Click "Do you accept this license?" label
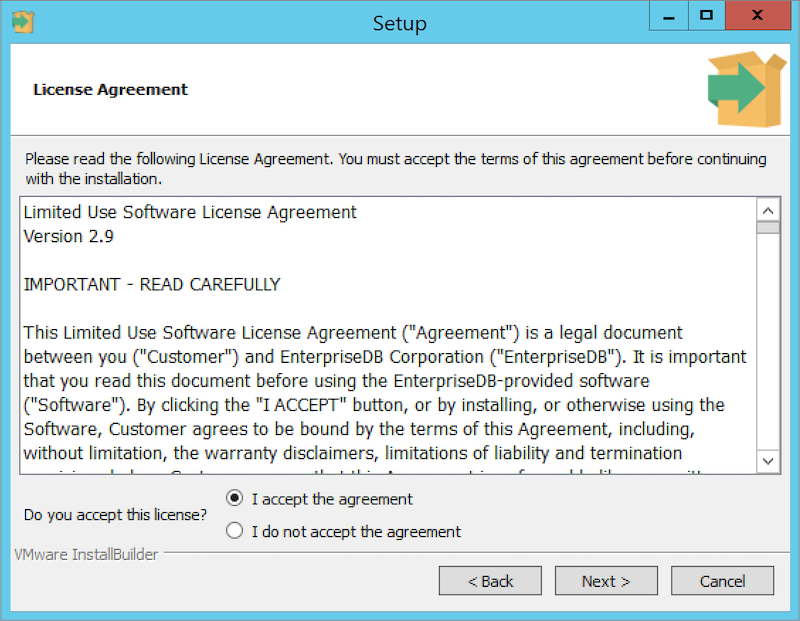The image size is (800, 621). (x=115, y=514)
